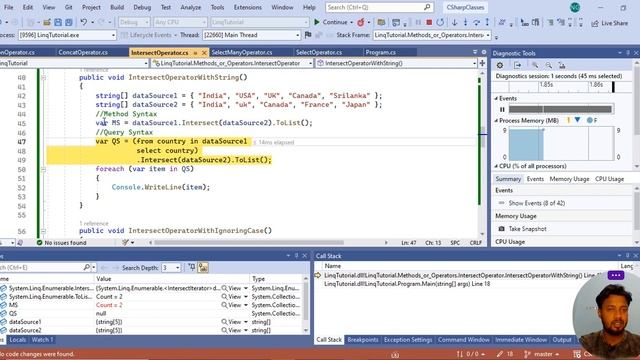This screenshot has width=640, height=360.
Task: Stop debugging with the red square
Action: click(429, 22)
